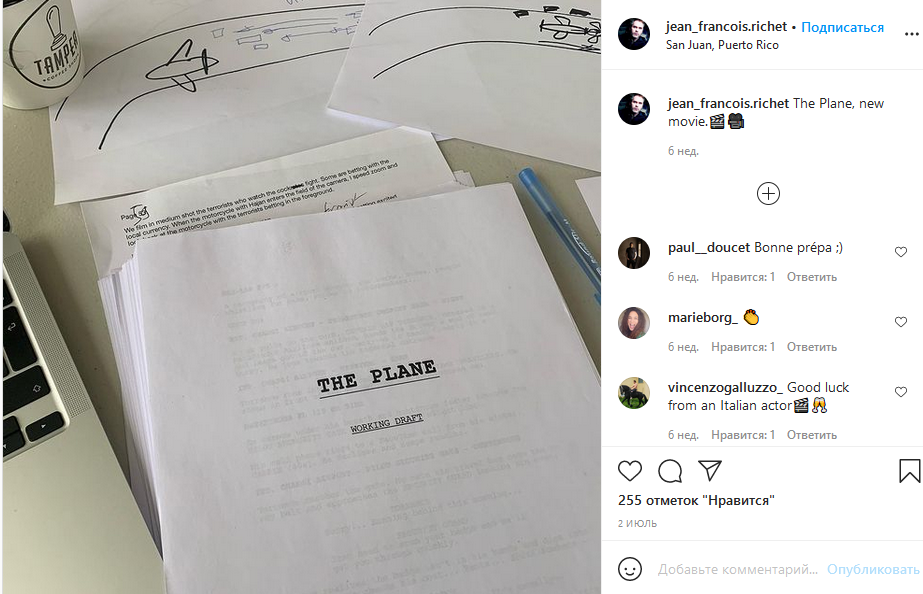Reply to marieborg_'s comment via Ответить

click(x=812, y=347)
